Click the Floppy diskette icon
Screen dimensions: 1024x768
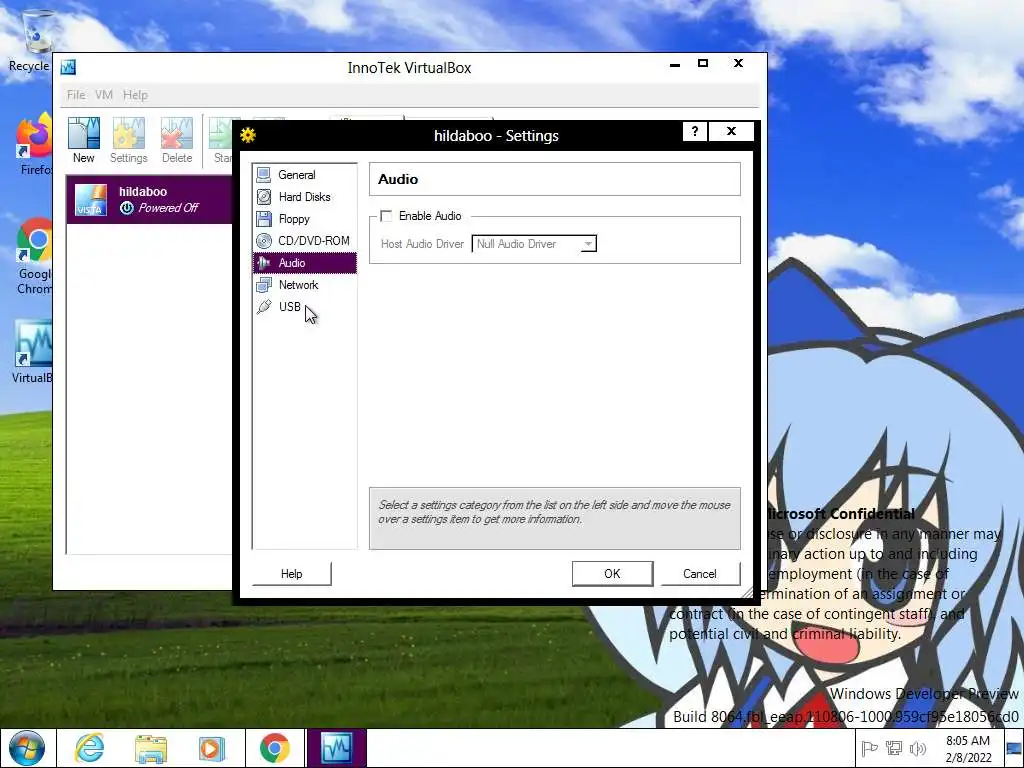(264, 219)
